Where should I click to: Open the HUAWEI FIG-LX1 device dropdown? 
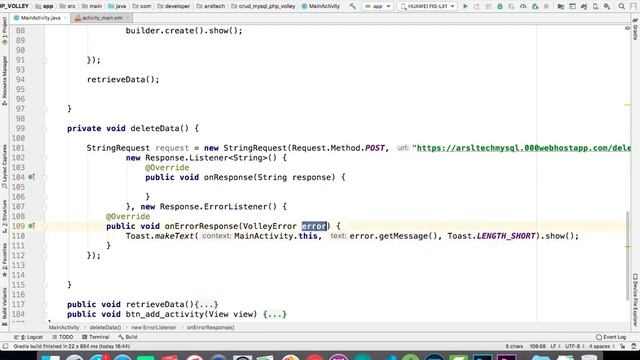pos(427,6)
